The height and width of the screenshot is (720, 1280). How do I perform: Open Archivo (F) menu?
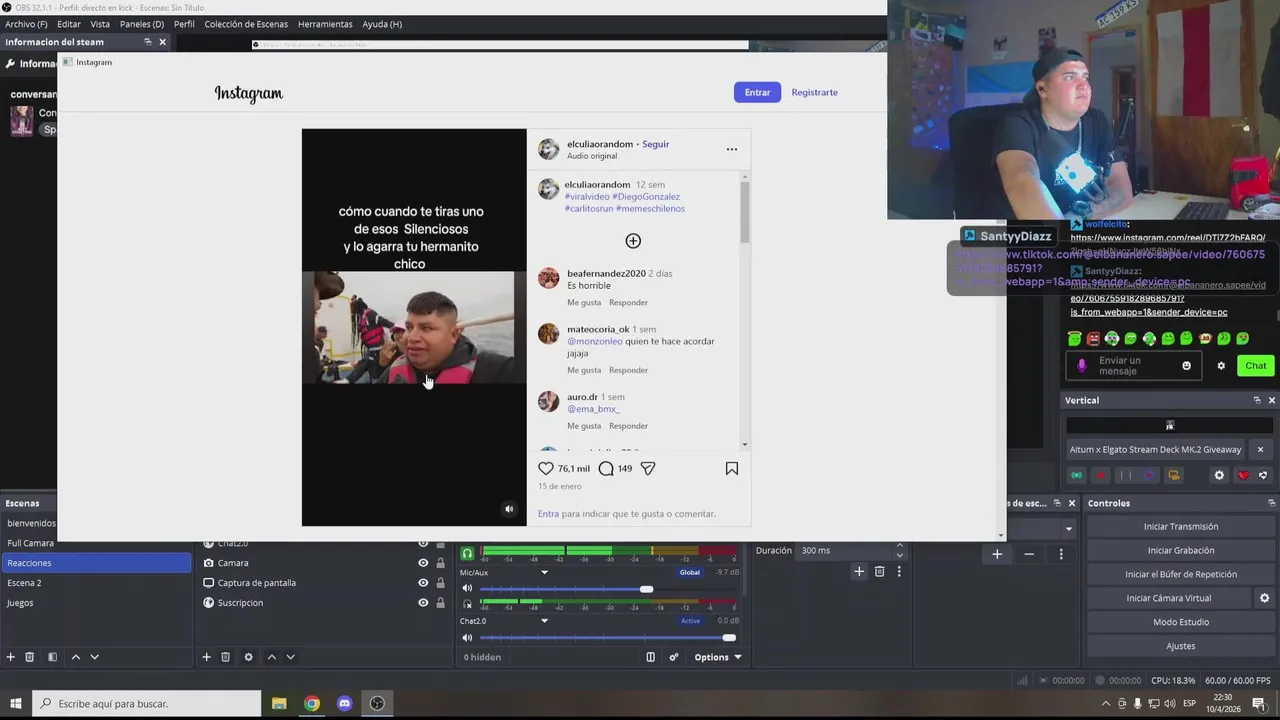click(x=26, y=24)
